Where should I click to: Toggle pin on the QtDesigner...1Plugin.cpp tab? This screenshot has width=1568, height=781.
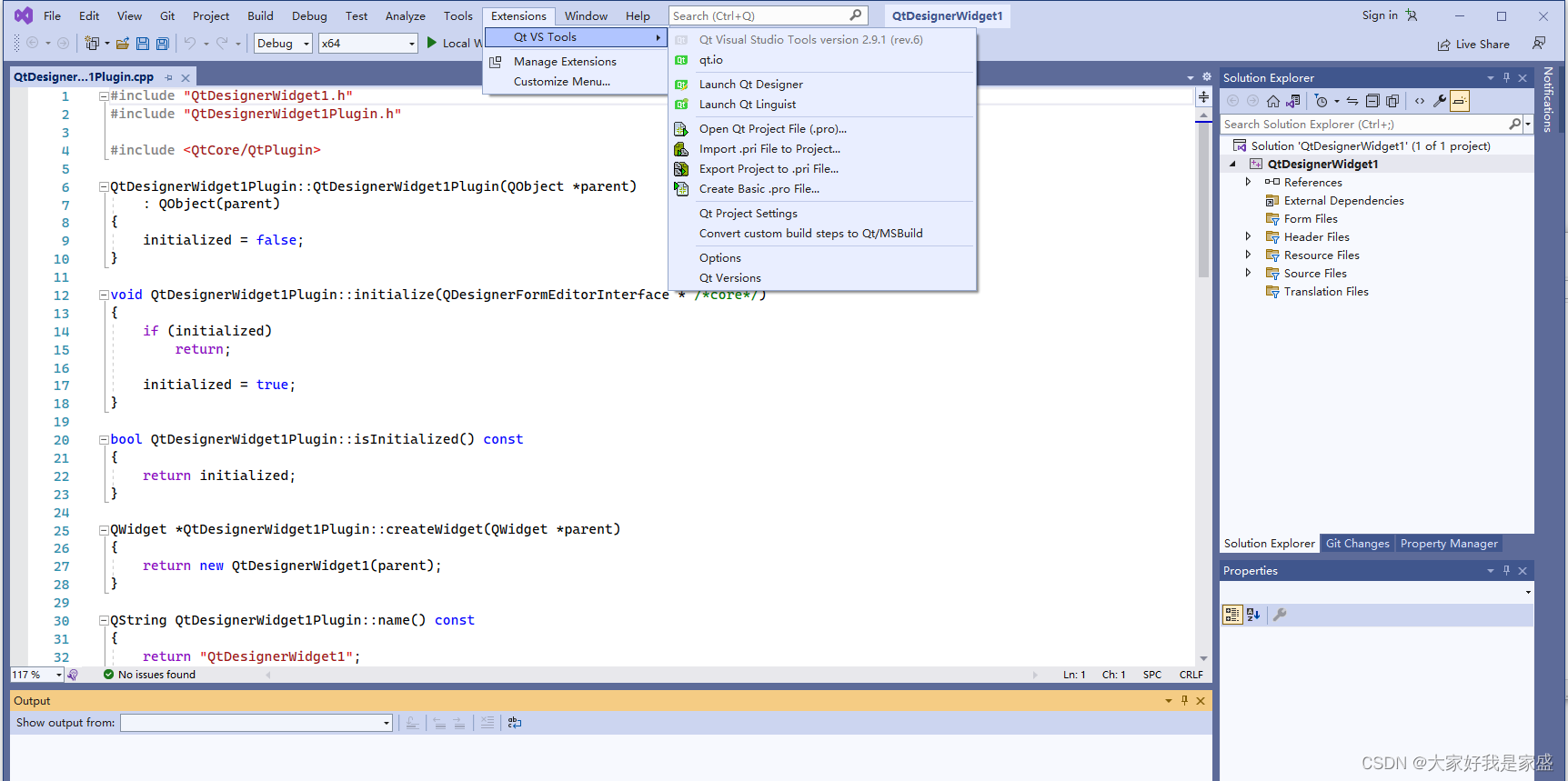pyautogui.click(x=169, y=77)
